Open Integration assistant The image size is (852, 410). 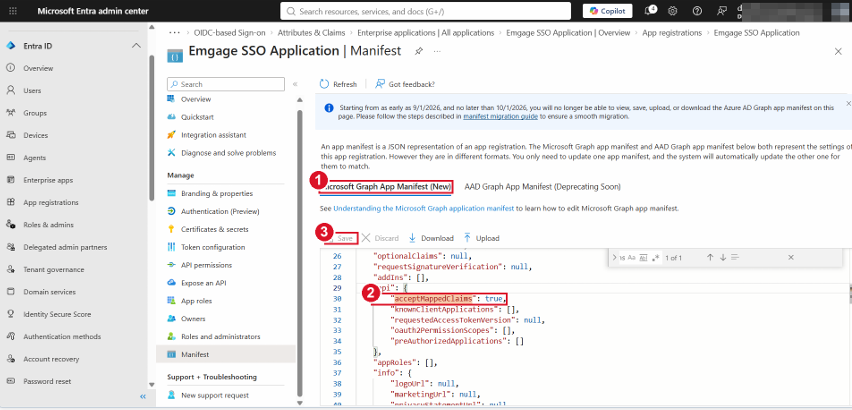(x=214, y=135)
